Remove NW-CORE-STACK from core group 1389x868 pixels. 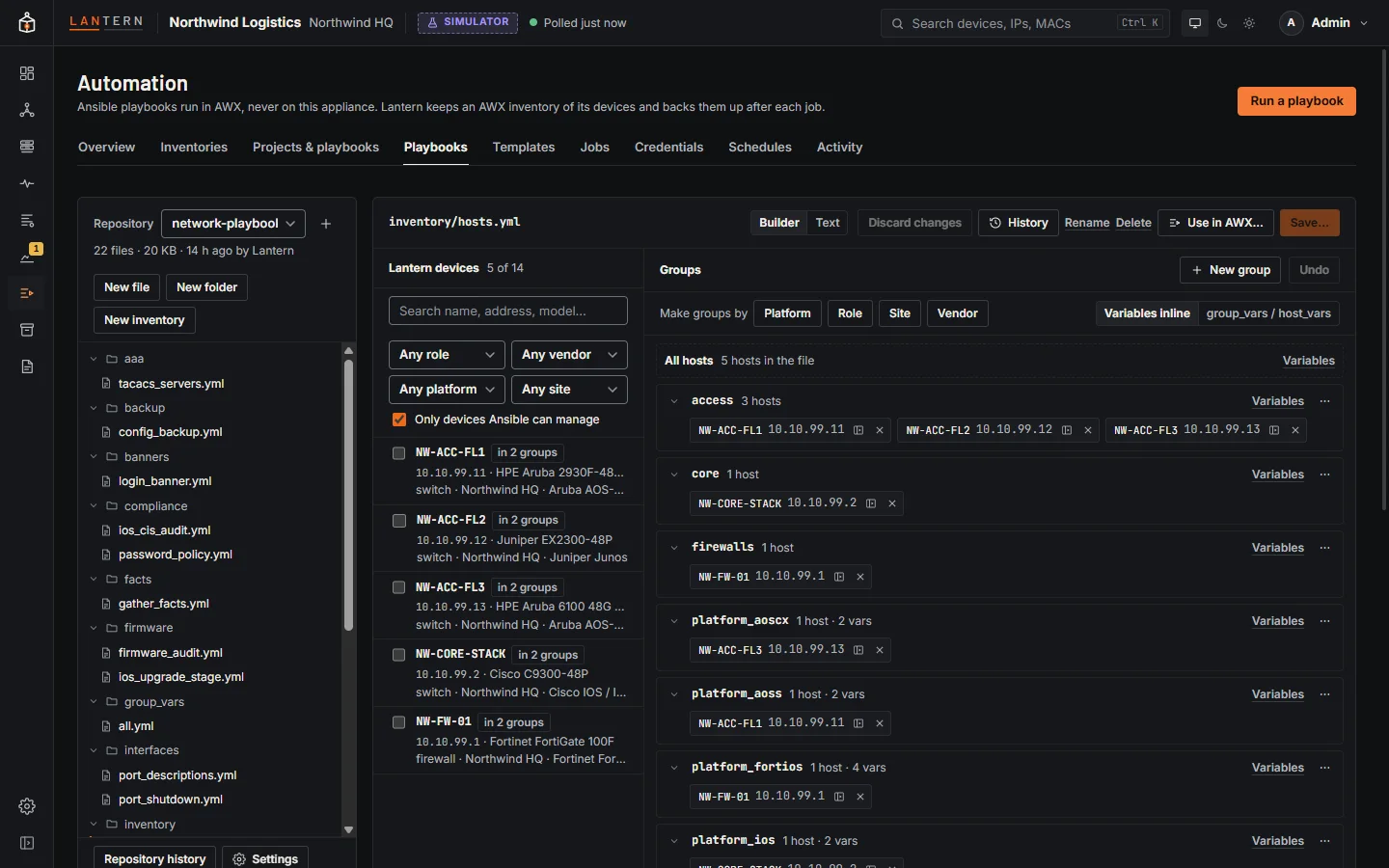pyautogui.click(x=892, y=503)
